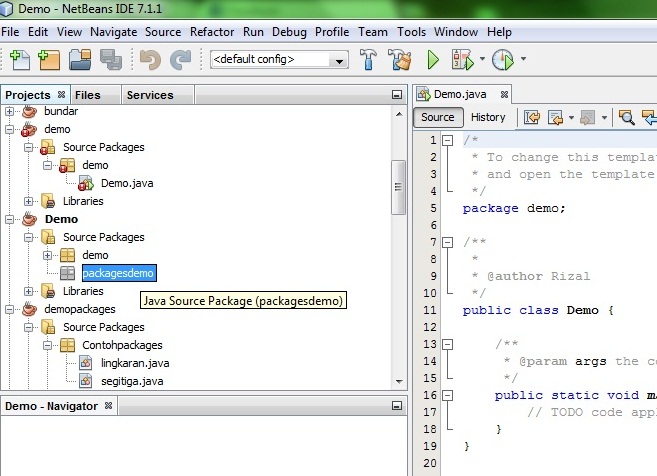The image size is (657, 476).
Task: Click the New Project toolbar icon
Action: click(x=49, y=60)
